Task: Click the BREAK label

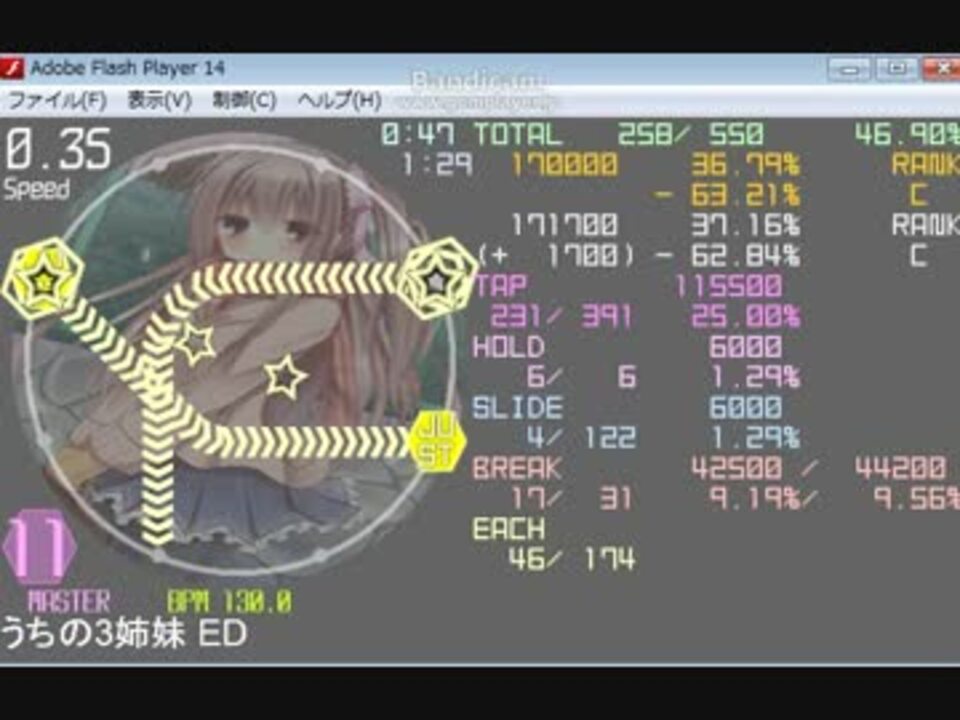Action: point(517,468)
